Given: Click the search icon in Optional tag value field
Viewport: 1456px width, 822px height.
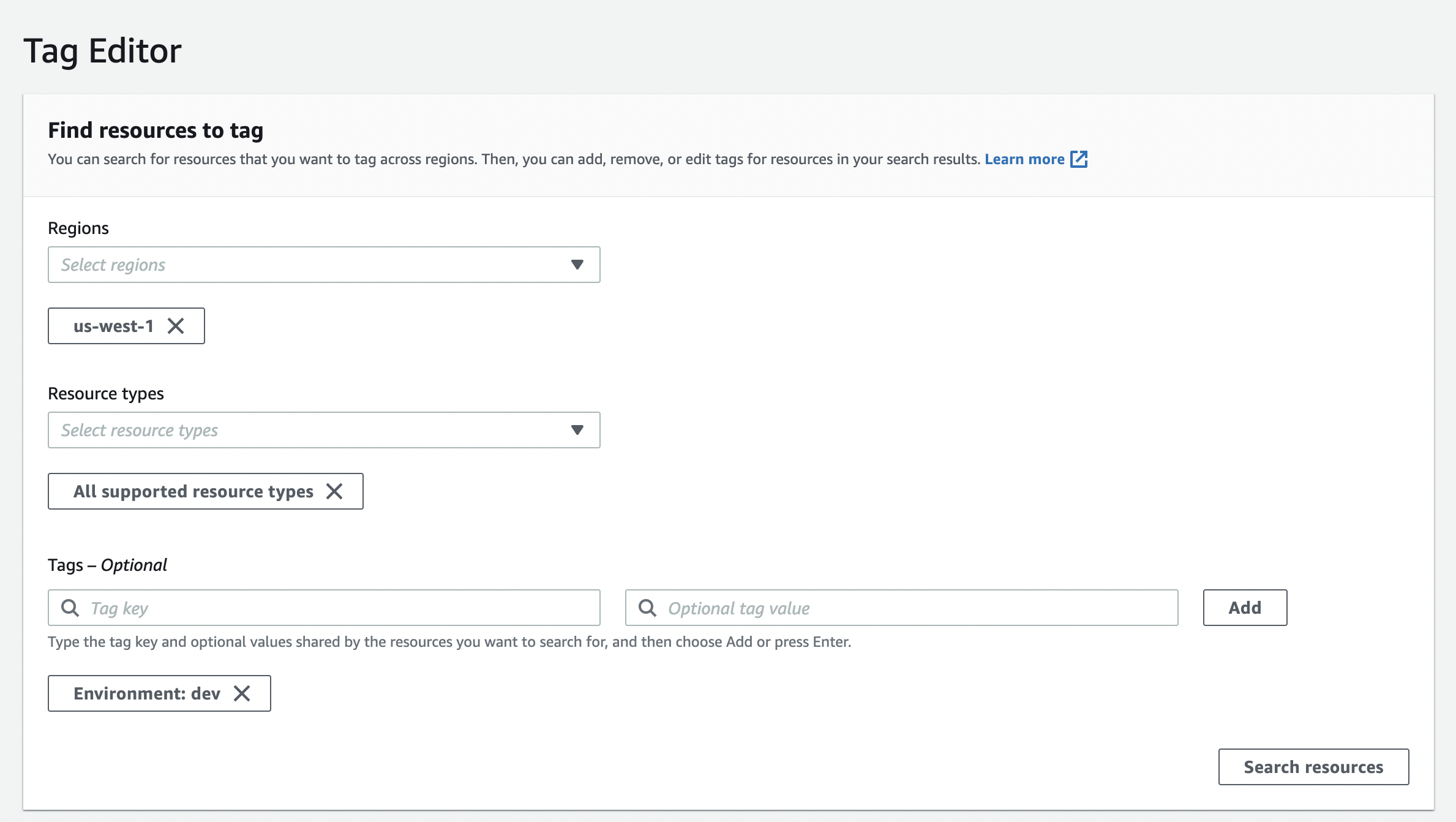Looking at the screenshot, I should (x=648, y=608).
